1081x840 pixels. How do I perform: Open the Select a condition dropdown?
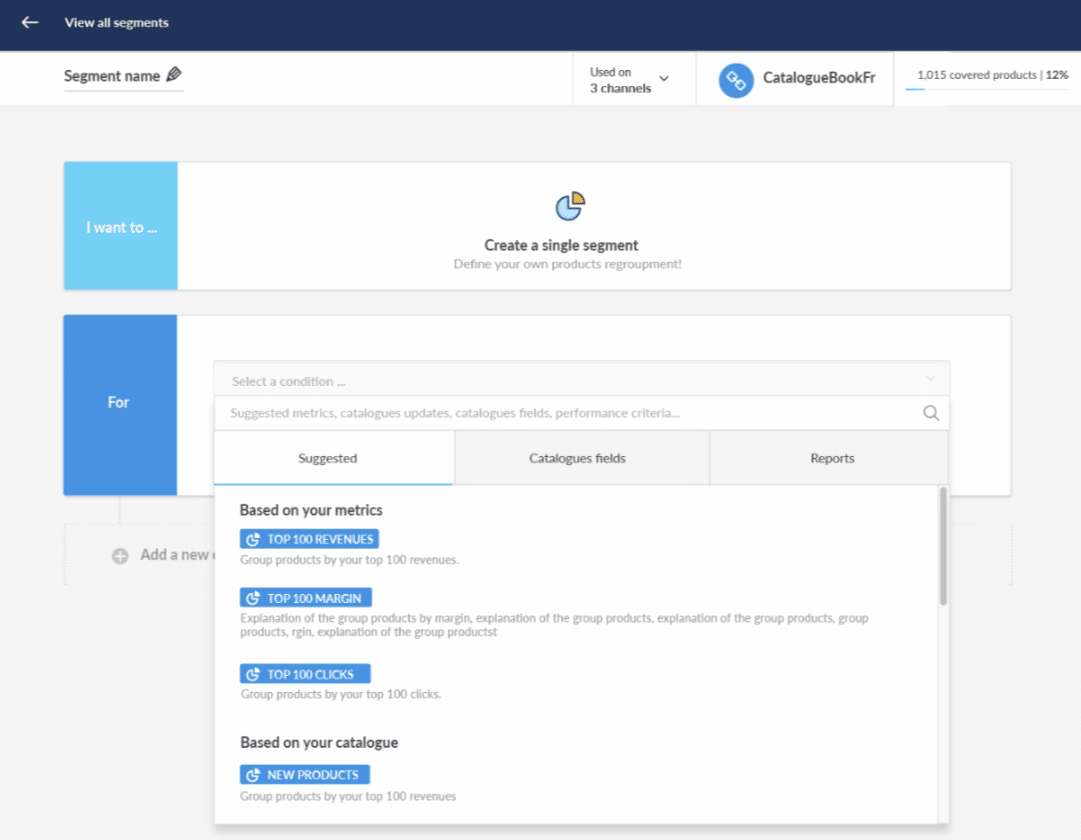pyautogui.click(x=581, y=381)
